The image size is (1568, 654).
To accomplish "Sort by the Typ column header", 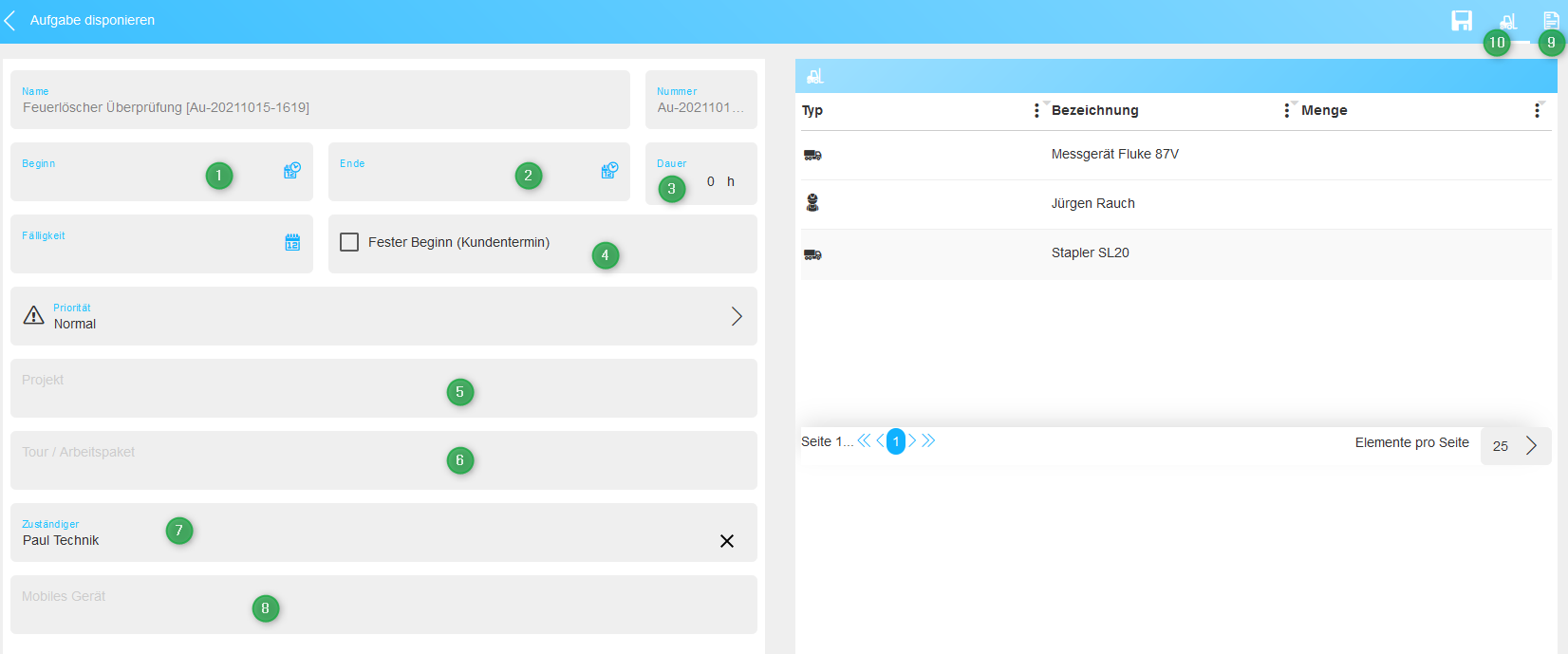I will pyautogui.click(x=812, y=110).
